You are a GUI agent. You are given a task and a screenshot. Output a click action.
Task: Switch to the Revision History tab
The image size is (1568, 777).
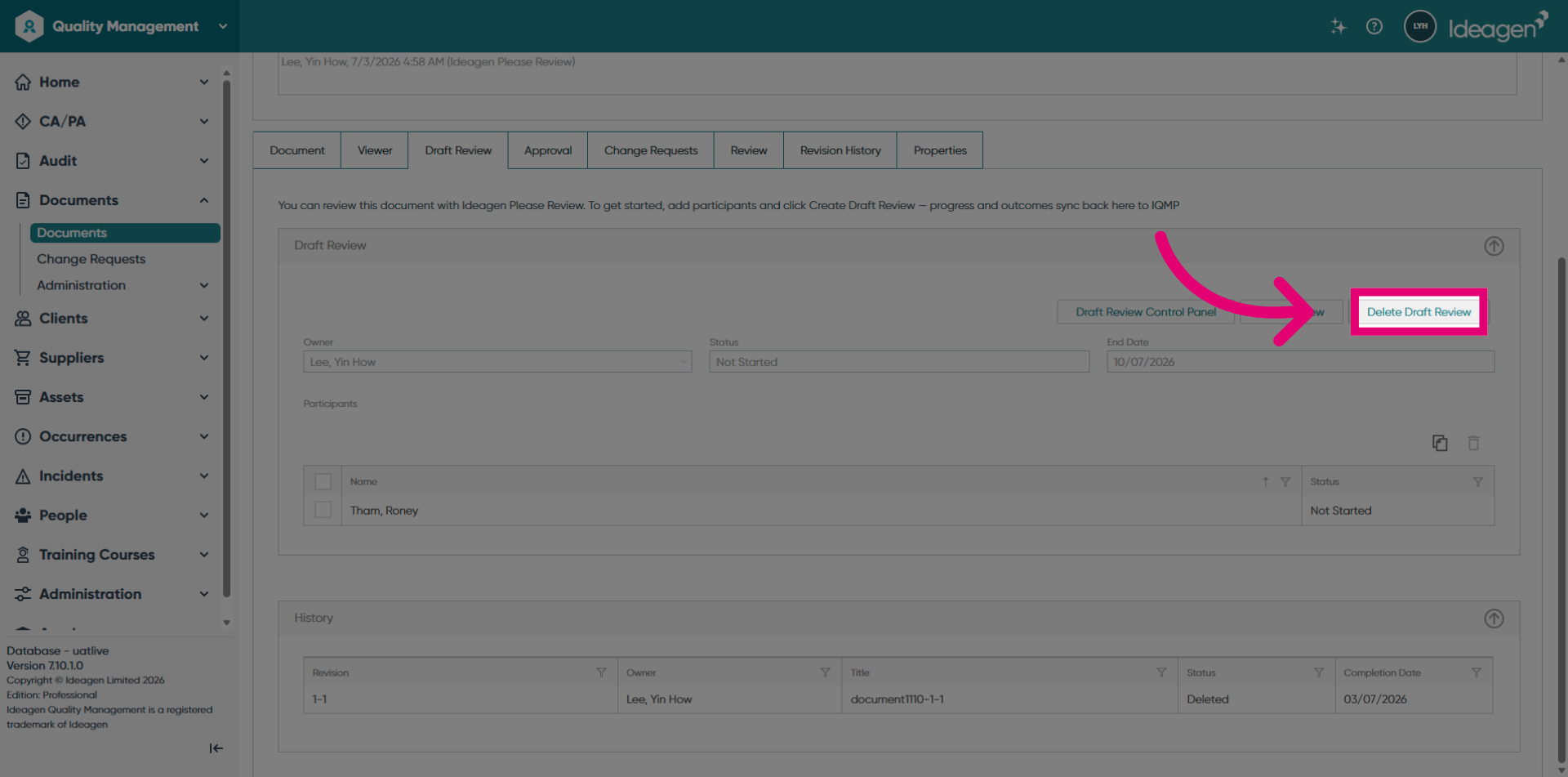click(x=840, y=150)
